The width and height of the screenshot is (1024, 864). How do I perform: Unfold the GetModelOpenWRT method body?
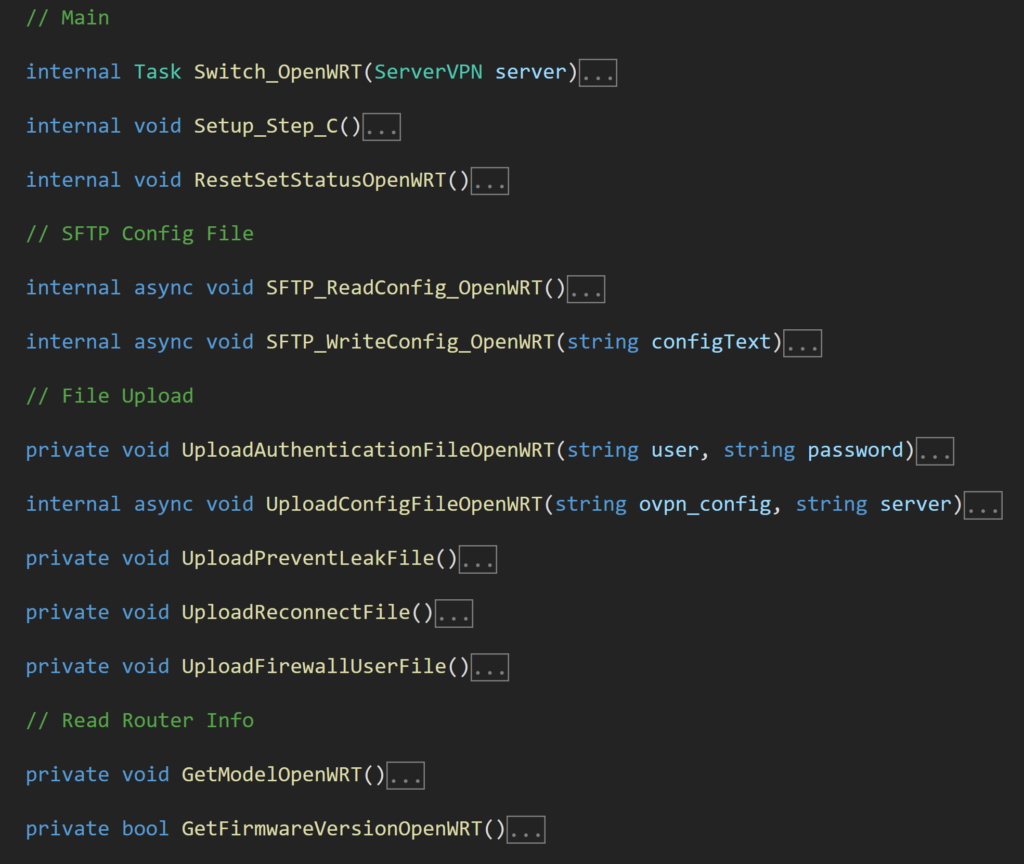tap(406, 775)
